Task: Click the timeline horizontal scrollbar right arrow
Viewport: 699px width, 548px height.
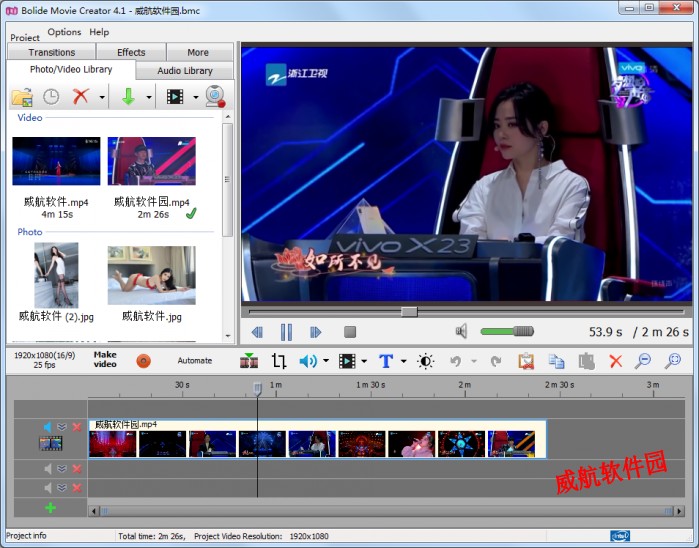Action: point(679,511)
